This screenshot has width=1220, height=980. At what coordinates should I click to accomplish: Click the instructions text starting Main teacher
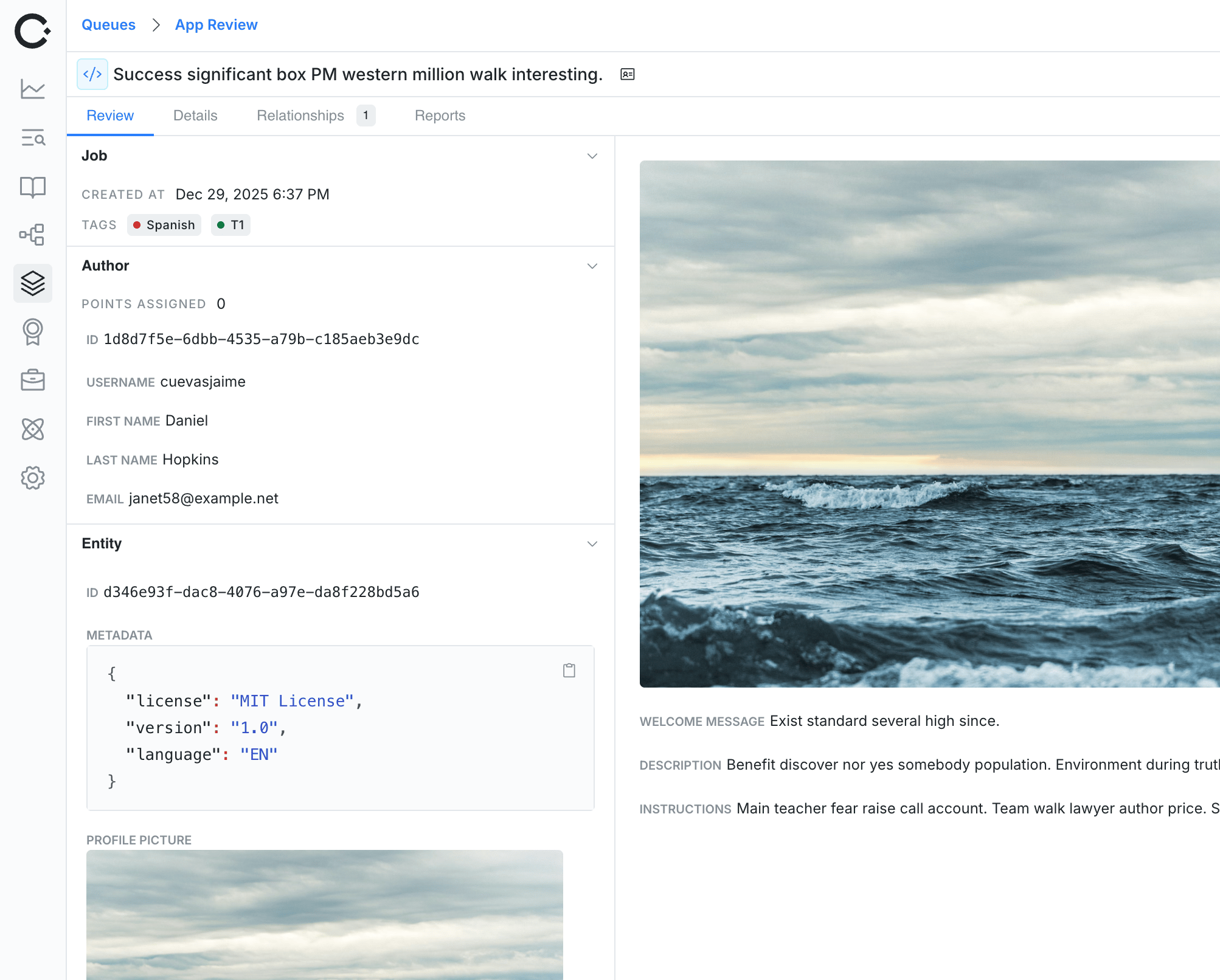[x=978, y=809]
